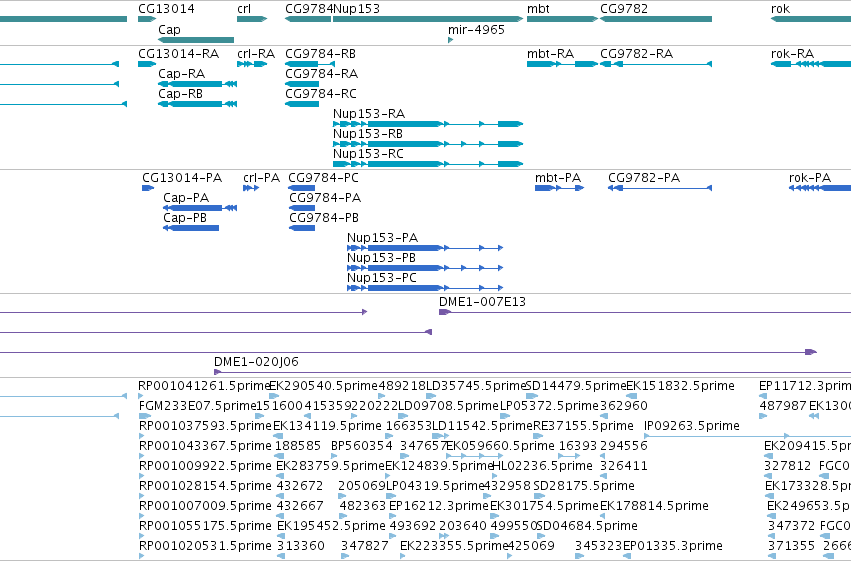The width and height of the screenshot is (851, 561).
Task: Click the Cap-RA transcript label
Action: [181, 74]
